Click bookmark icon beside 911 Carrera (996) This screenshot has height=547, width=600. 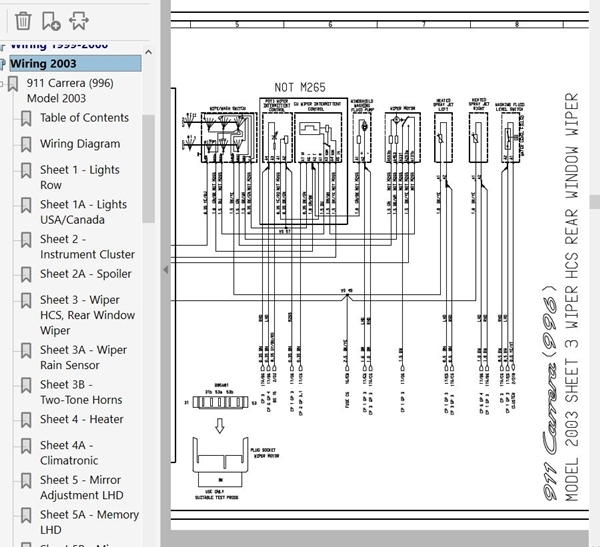(x=13, y=84)
